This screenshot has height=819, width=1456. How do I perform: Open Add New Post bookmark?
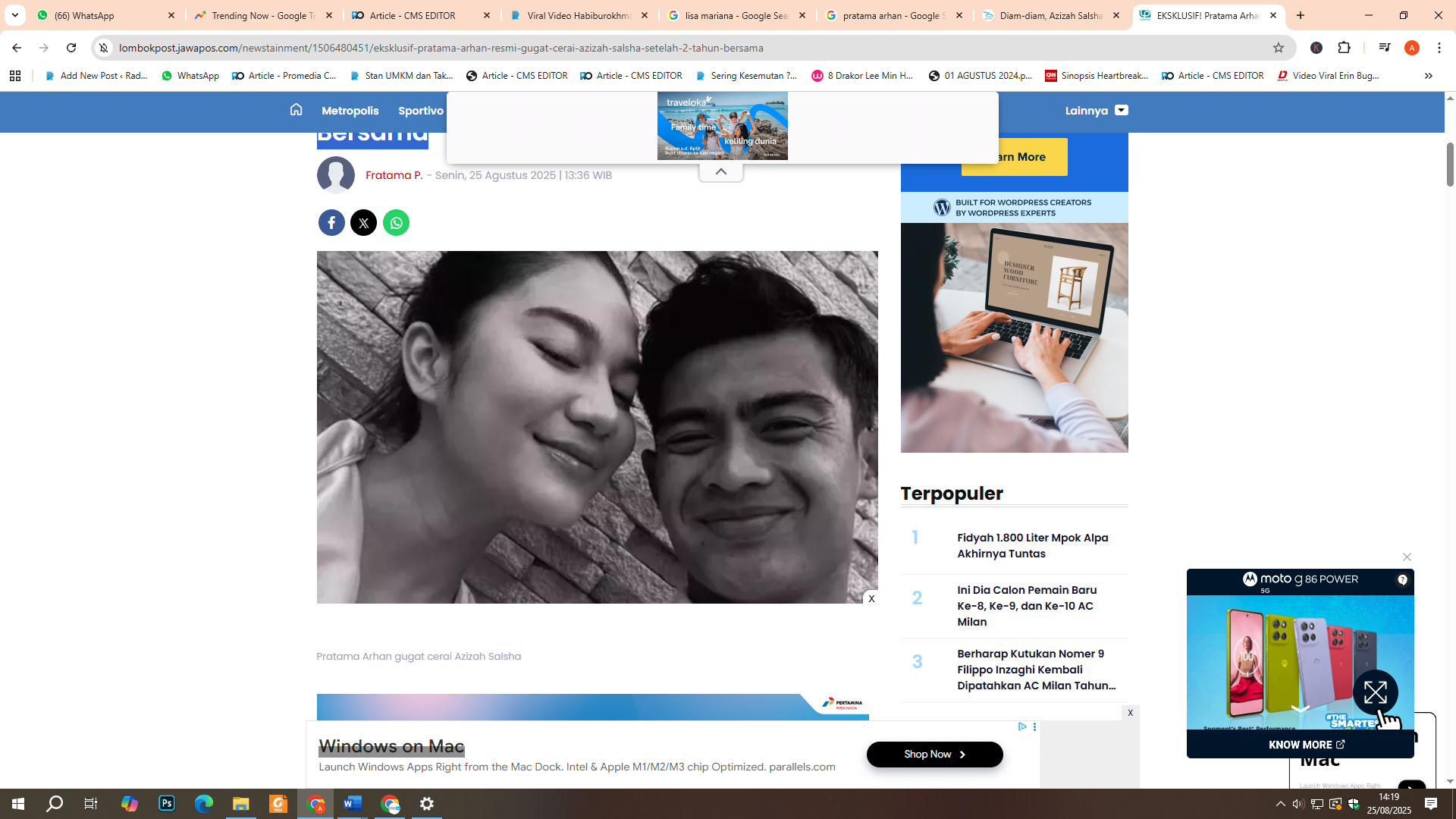click(96, 76)
